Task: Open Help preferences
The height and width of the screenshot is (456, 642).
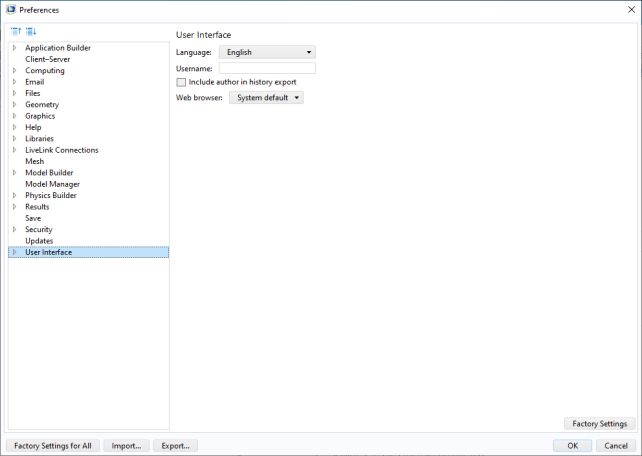Action: pos(33,127)
